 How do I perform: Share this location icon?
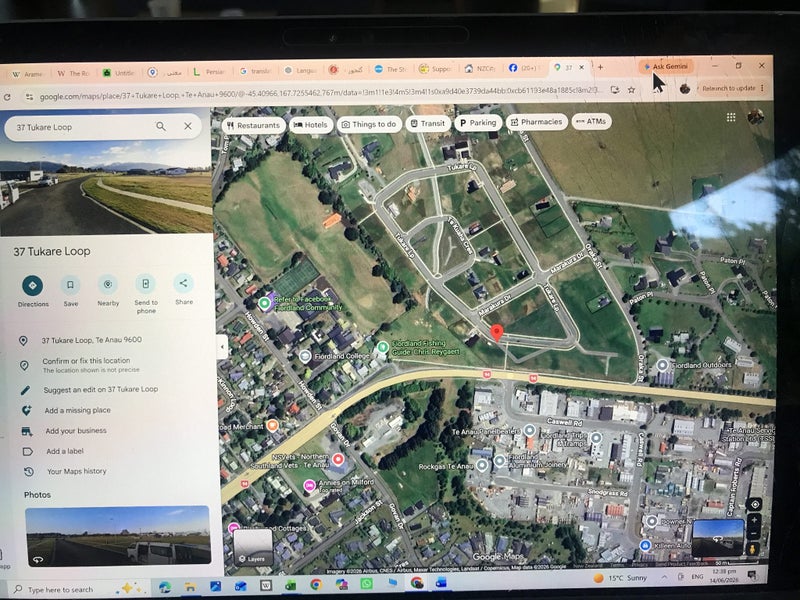click(184, 283)
